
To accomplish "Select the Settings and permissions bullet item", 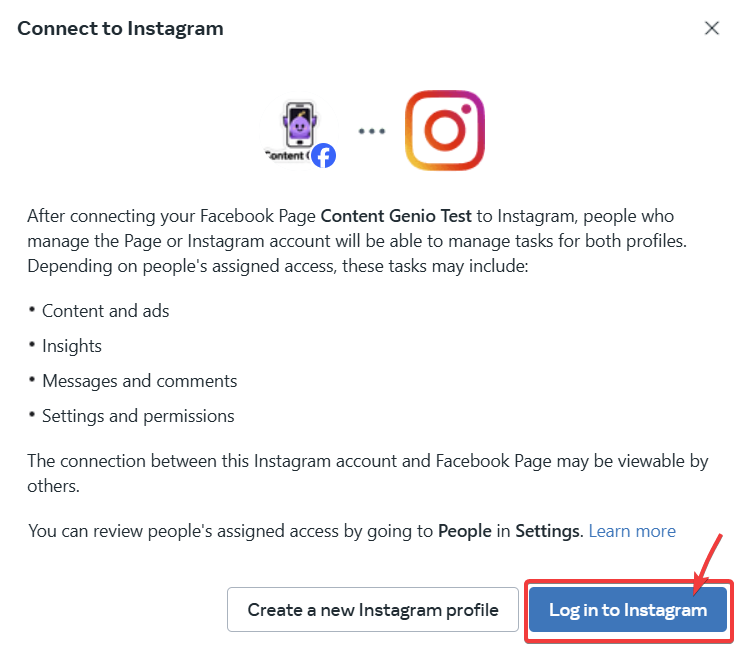I will pos(138,416).
